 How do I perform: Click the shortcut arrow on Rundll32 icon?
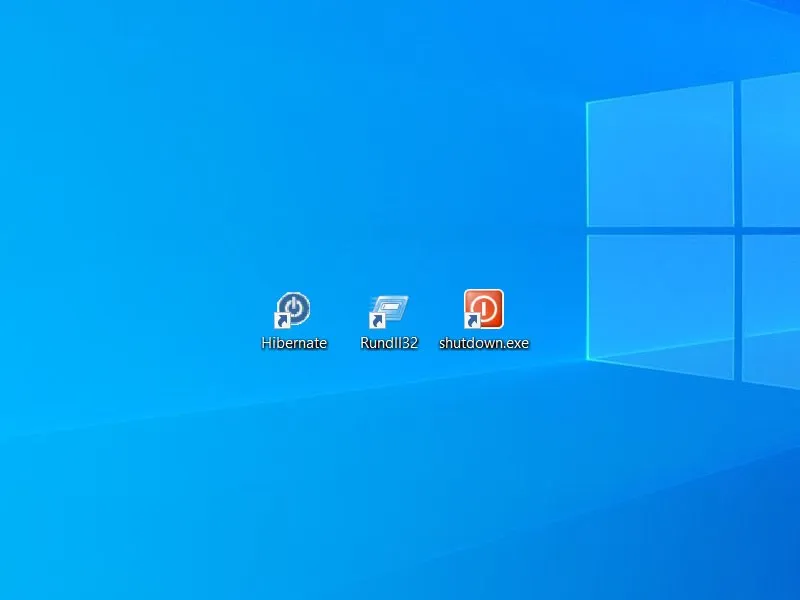pyautogui.click(x=377, y=321)
